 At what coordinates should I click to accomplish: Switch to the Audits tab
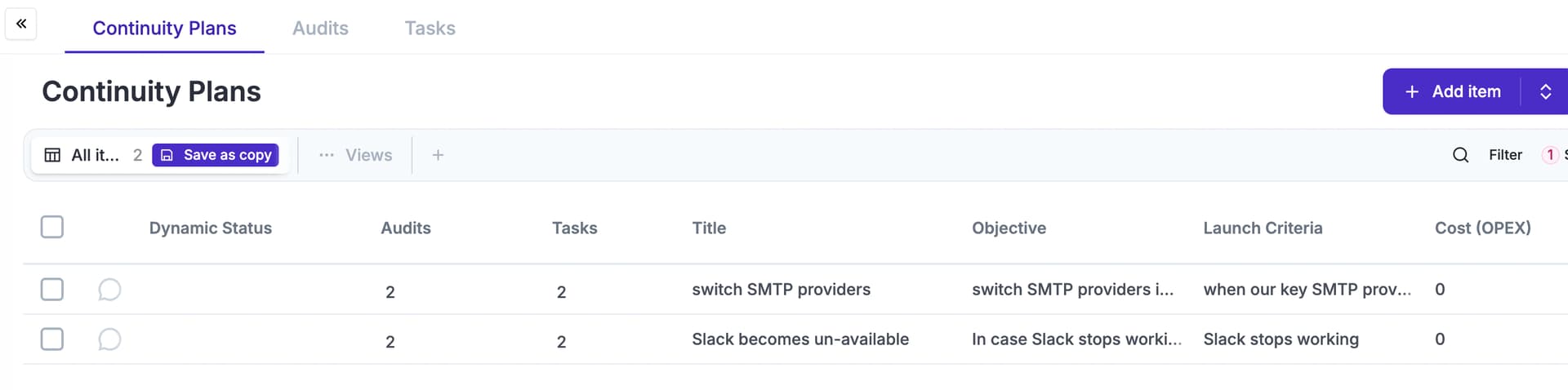pyautogui.click(x=320, y=28)
